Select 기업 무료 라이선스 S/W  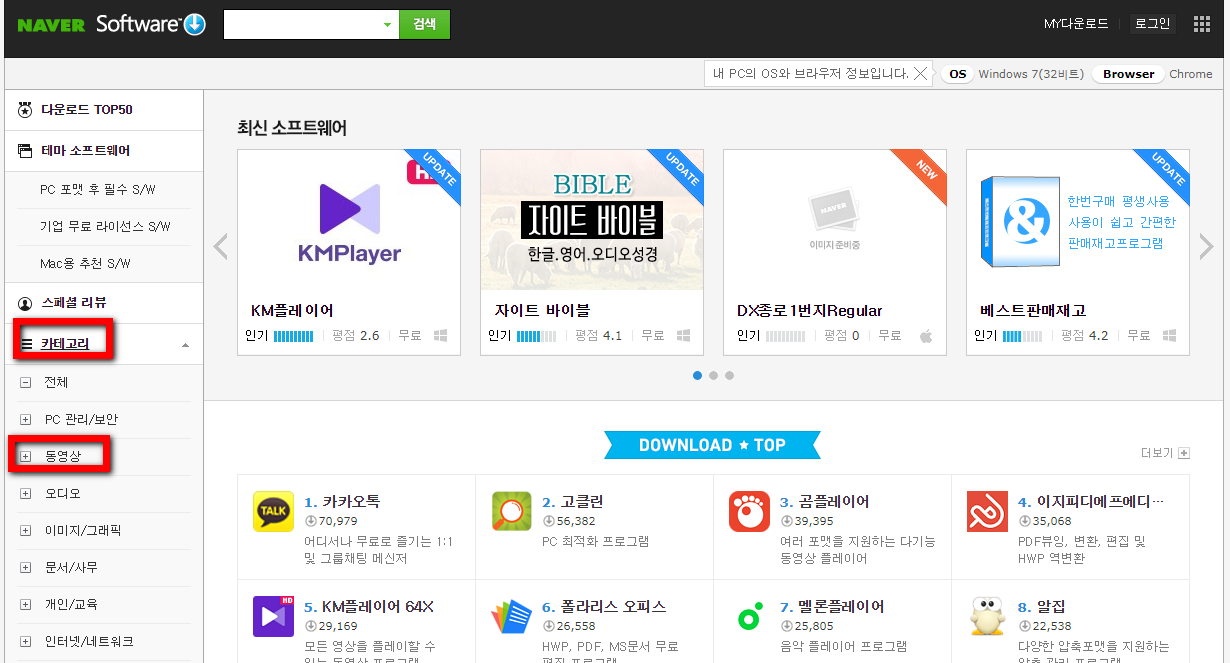coord(105,227)
